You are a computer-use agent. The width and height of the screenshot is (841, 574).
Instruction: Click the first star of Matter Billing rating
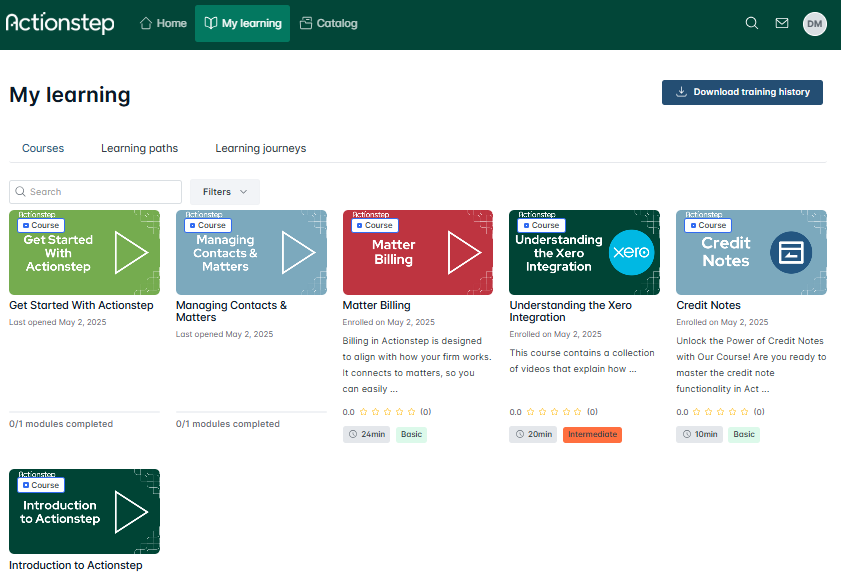pos(364,411)
